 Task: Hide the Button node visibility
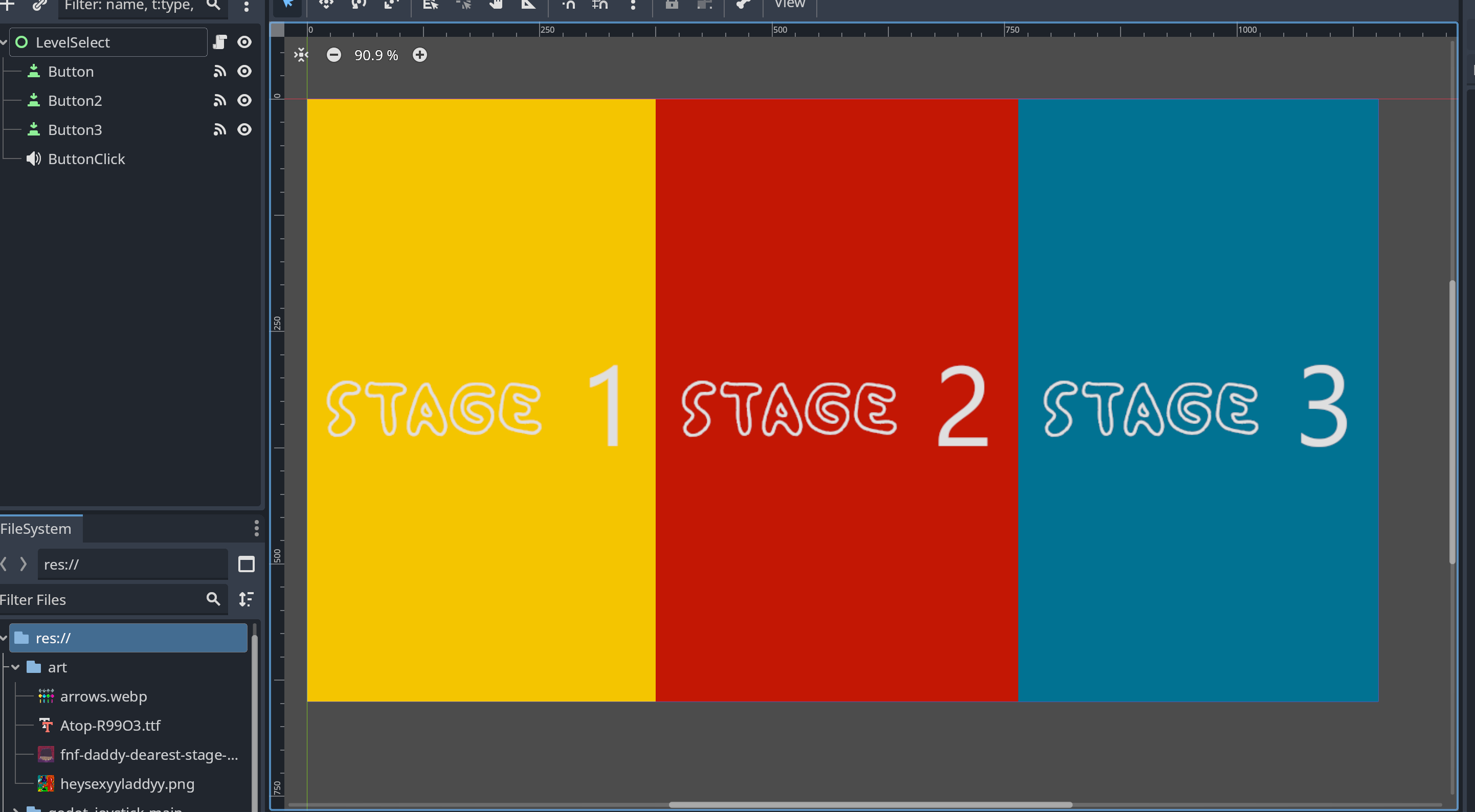244,72
